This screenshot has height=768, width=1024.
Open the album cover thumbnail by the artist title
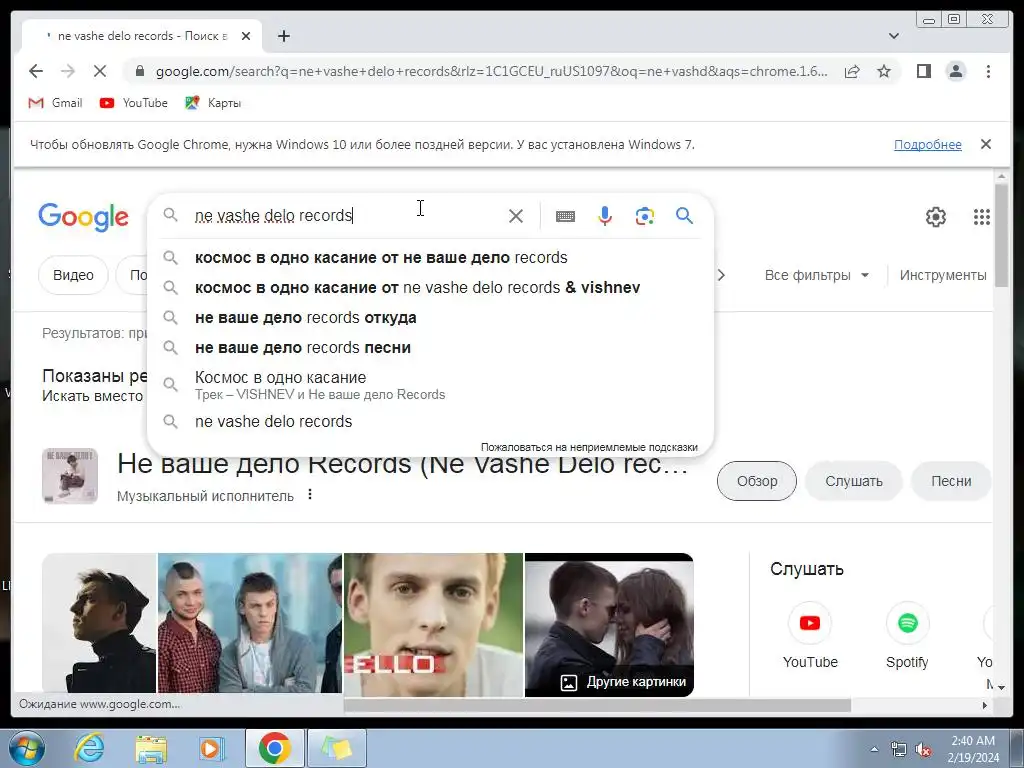click(x=70, y=476)
